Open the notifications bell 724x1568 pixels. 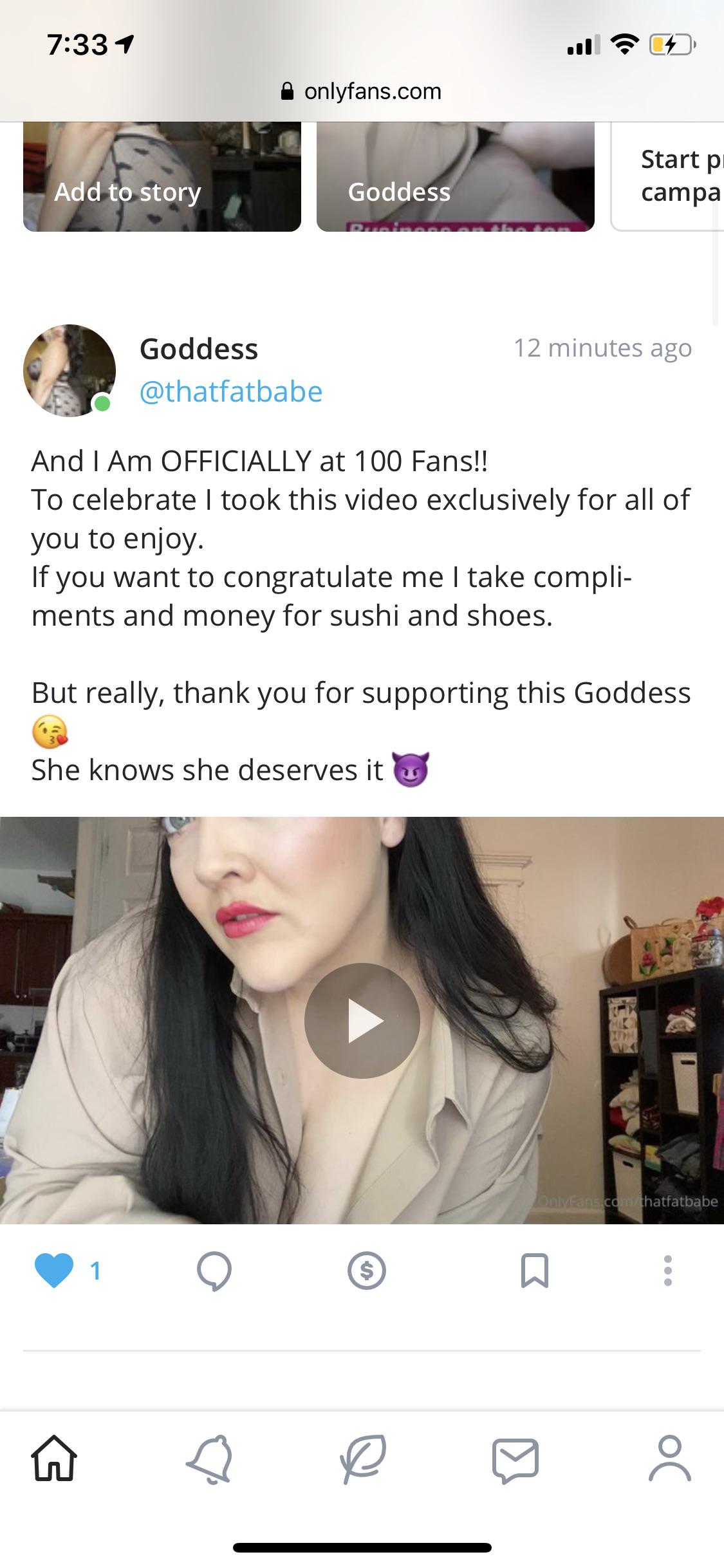tap(210, 1459)
